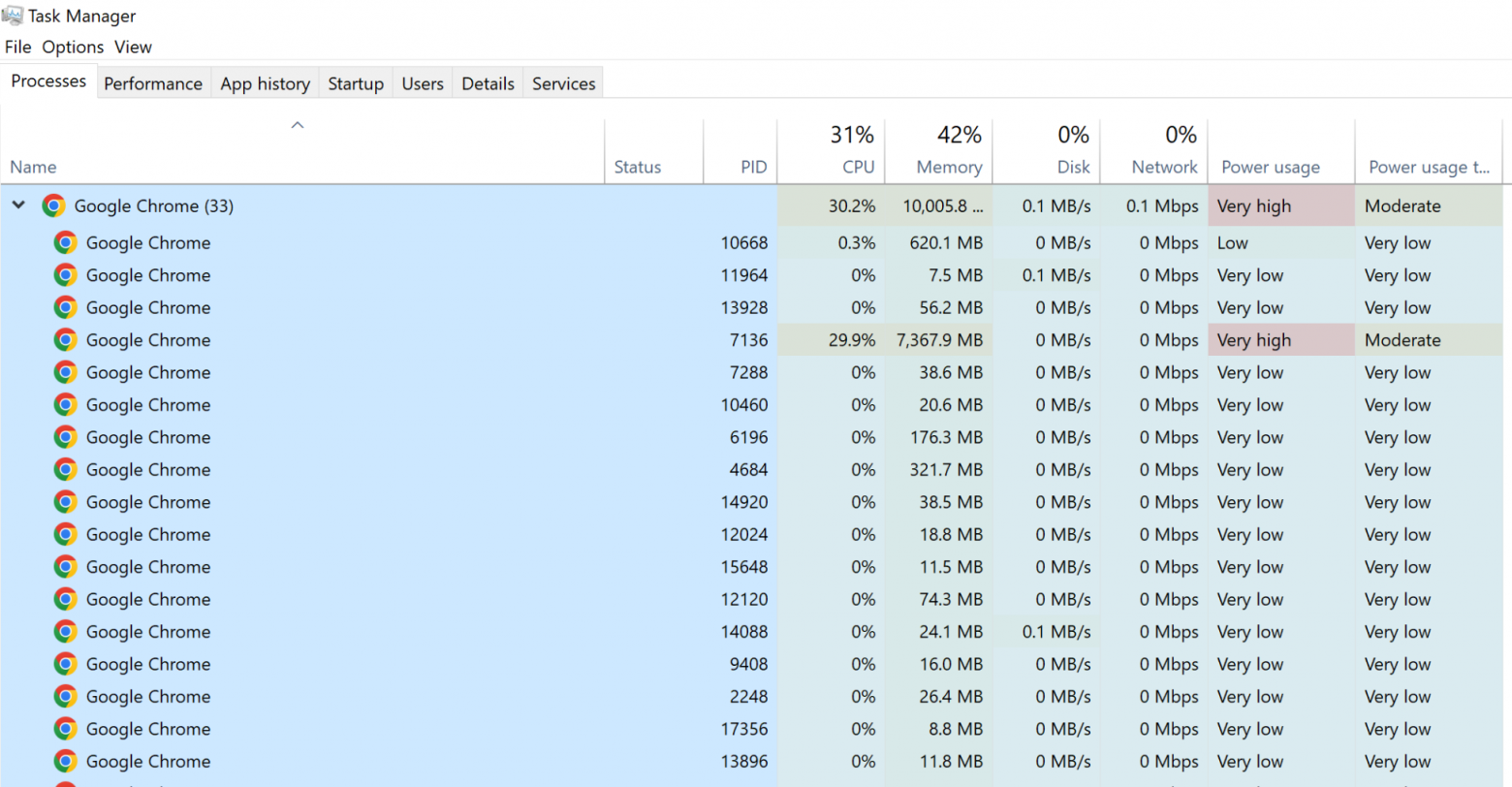The height and width of the screenshot is (787, 1512).
Task: Click the 7,367.9 MB memory cell
Action: click(938, 340)
